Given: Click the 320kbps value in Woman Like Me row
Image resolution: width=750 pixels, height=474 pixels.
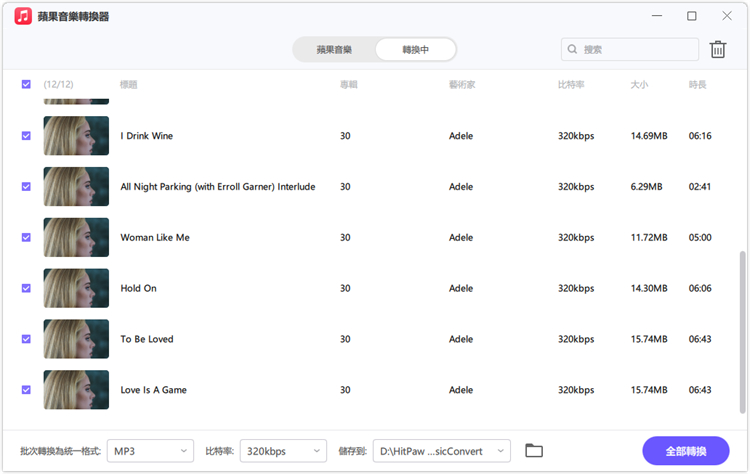Looking at the screenshot, I should [576, 237].
